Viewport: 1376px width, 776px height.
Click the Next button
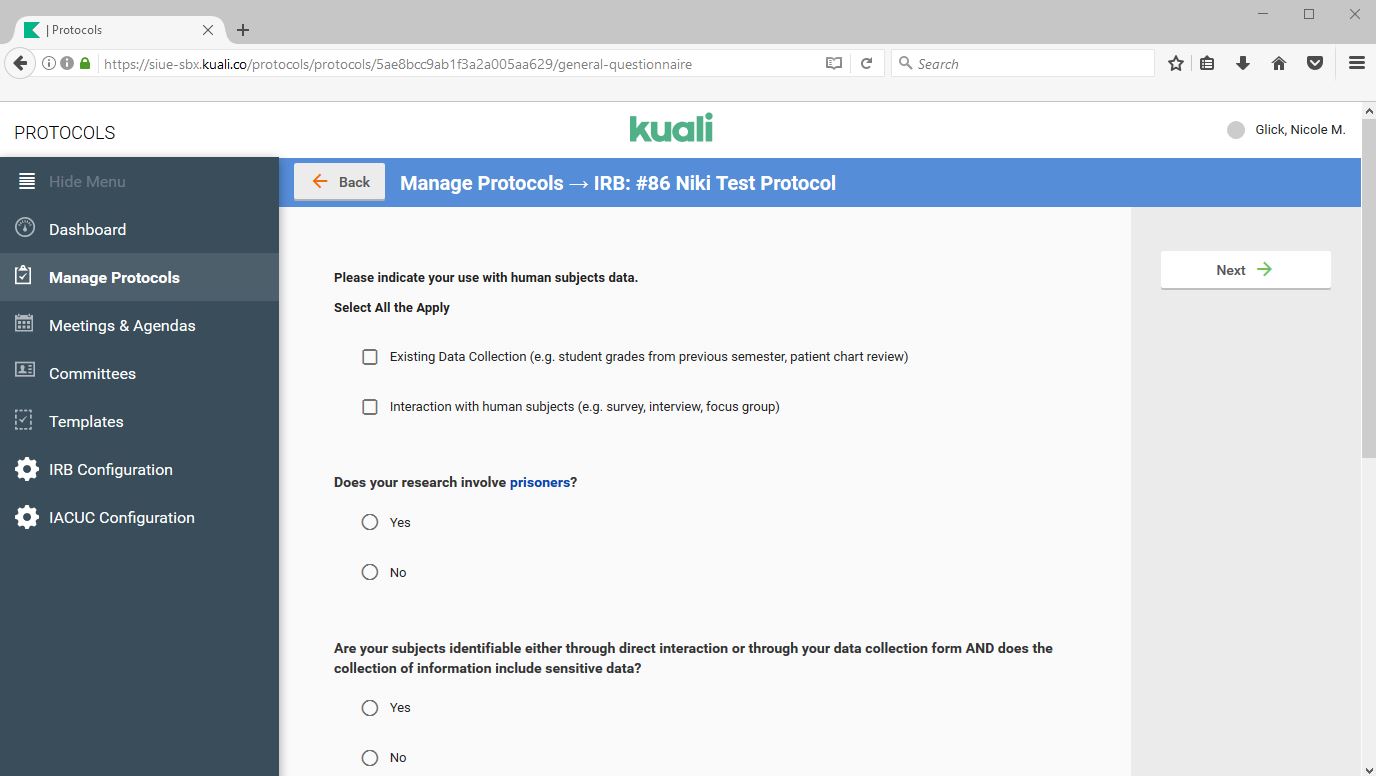coord(1245,270)
